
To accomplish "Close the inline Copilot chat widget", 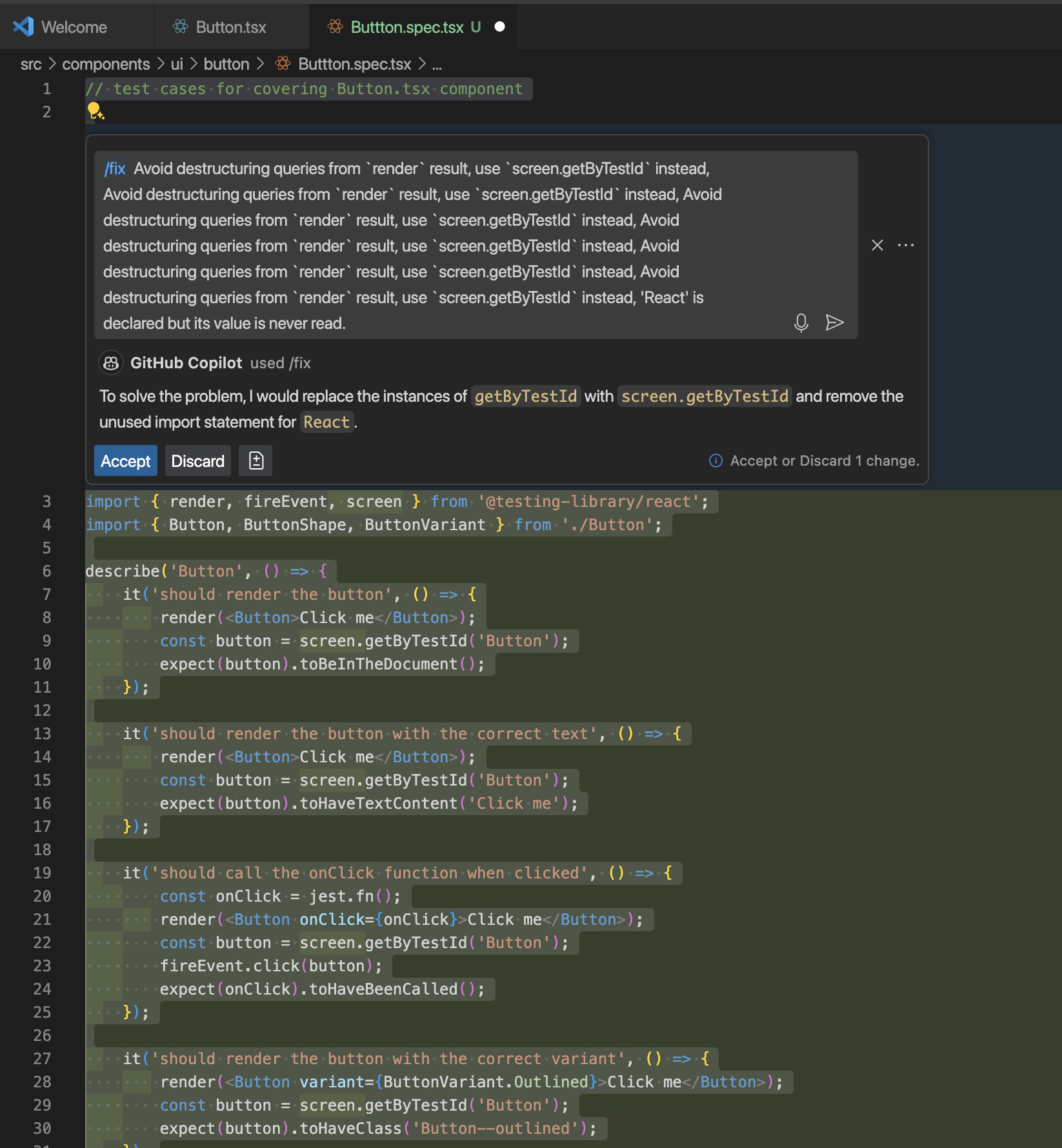I will (x=877, y=245).
